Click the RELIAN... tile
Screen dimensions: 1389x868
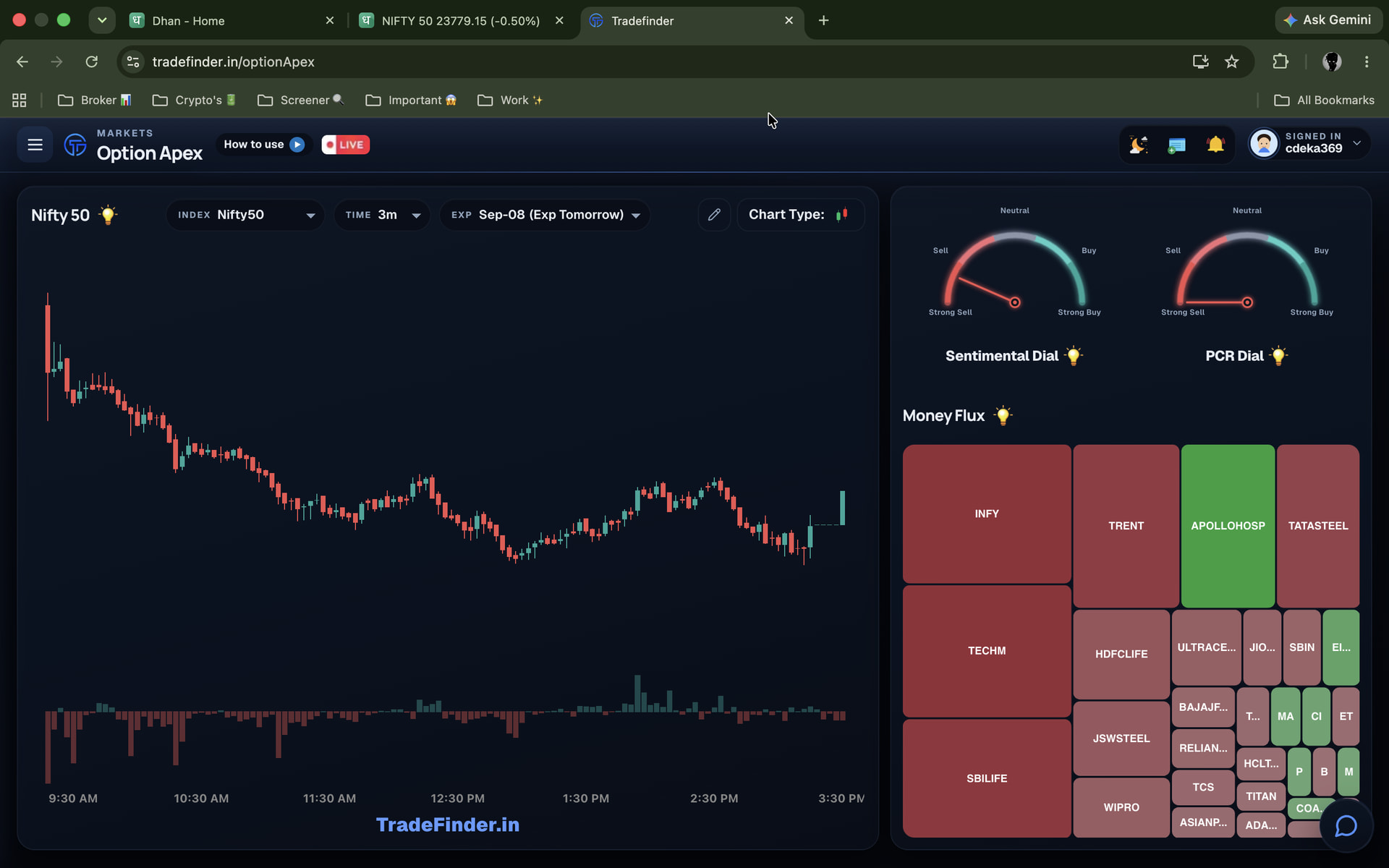(1203, 748)
